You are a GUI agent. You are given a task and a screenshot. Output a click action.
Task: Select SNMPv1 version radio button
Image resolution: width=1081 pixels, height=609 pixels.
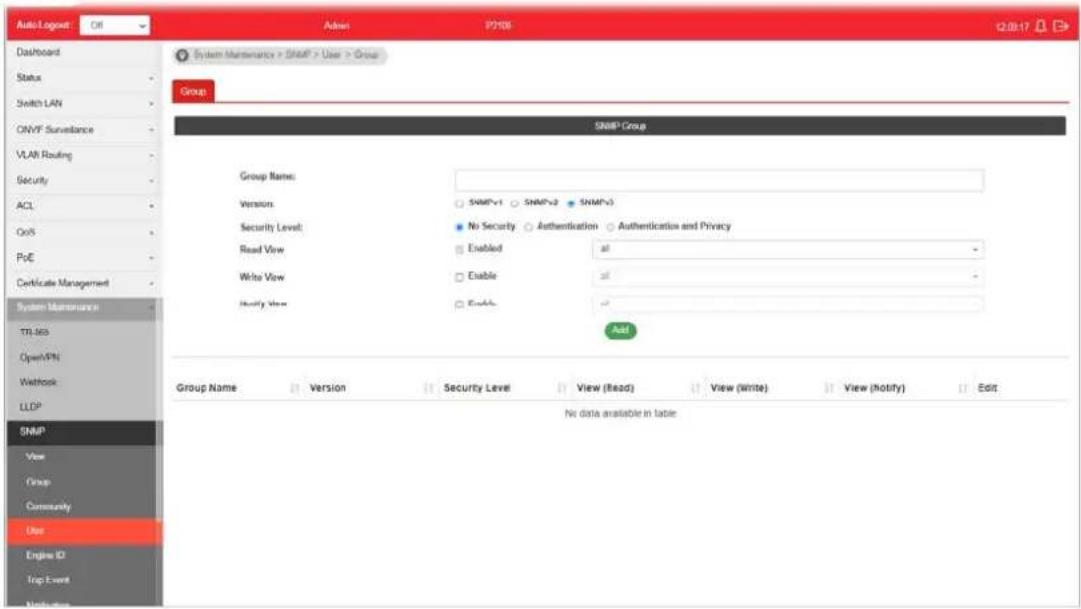(459, 203)
